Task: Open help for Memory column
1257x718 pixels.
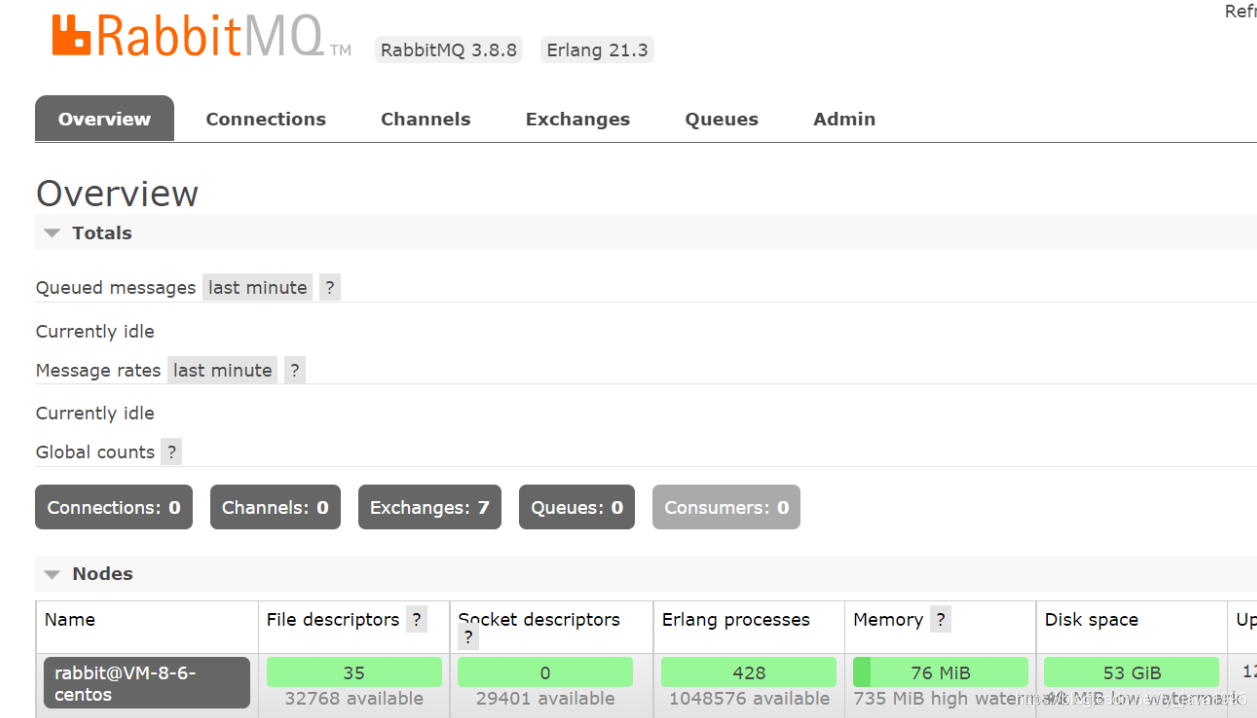Action: click(940, 620)
